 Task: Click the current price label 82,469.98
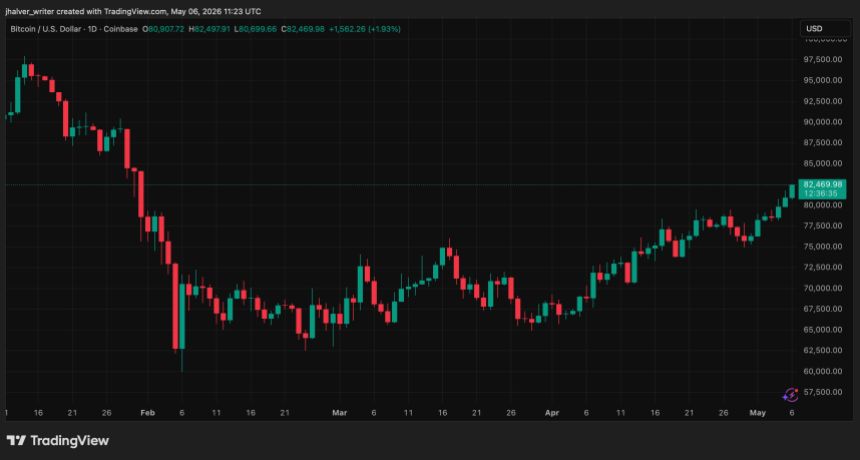[x=821, y=185]
